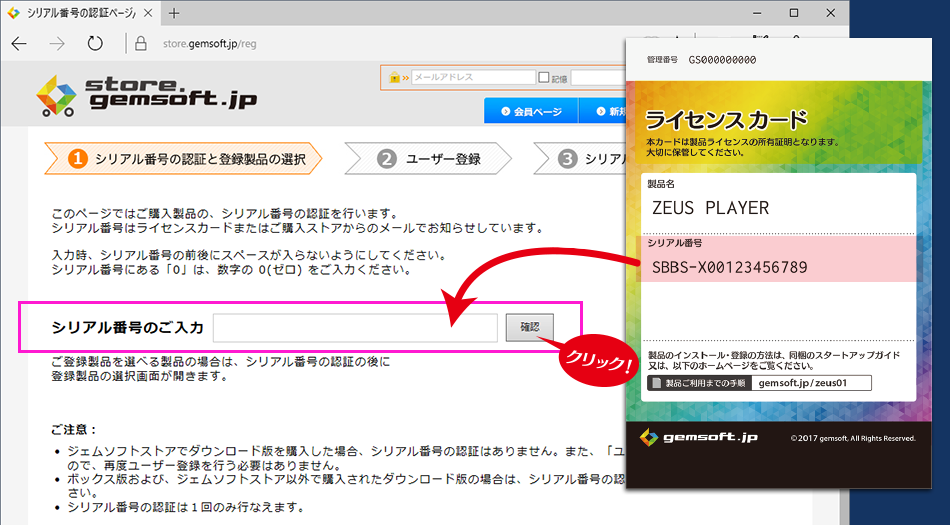950x525 pixels.
Task: Click the padlock icon in the address bar
Action: tap(141, 44)
